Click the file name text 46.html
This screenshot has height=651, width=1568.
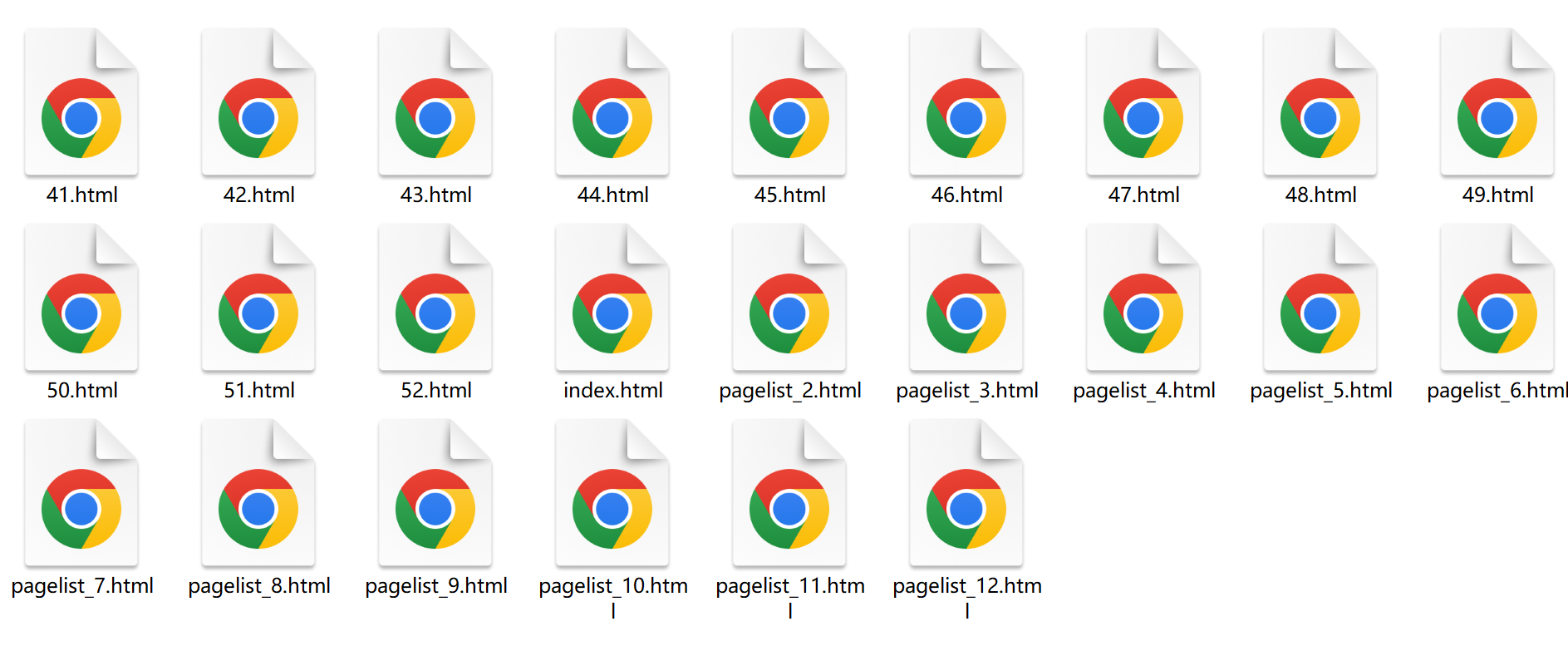[966, 195]
